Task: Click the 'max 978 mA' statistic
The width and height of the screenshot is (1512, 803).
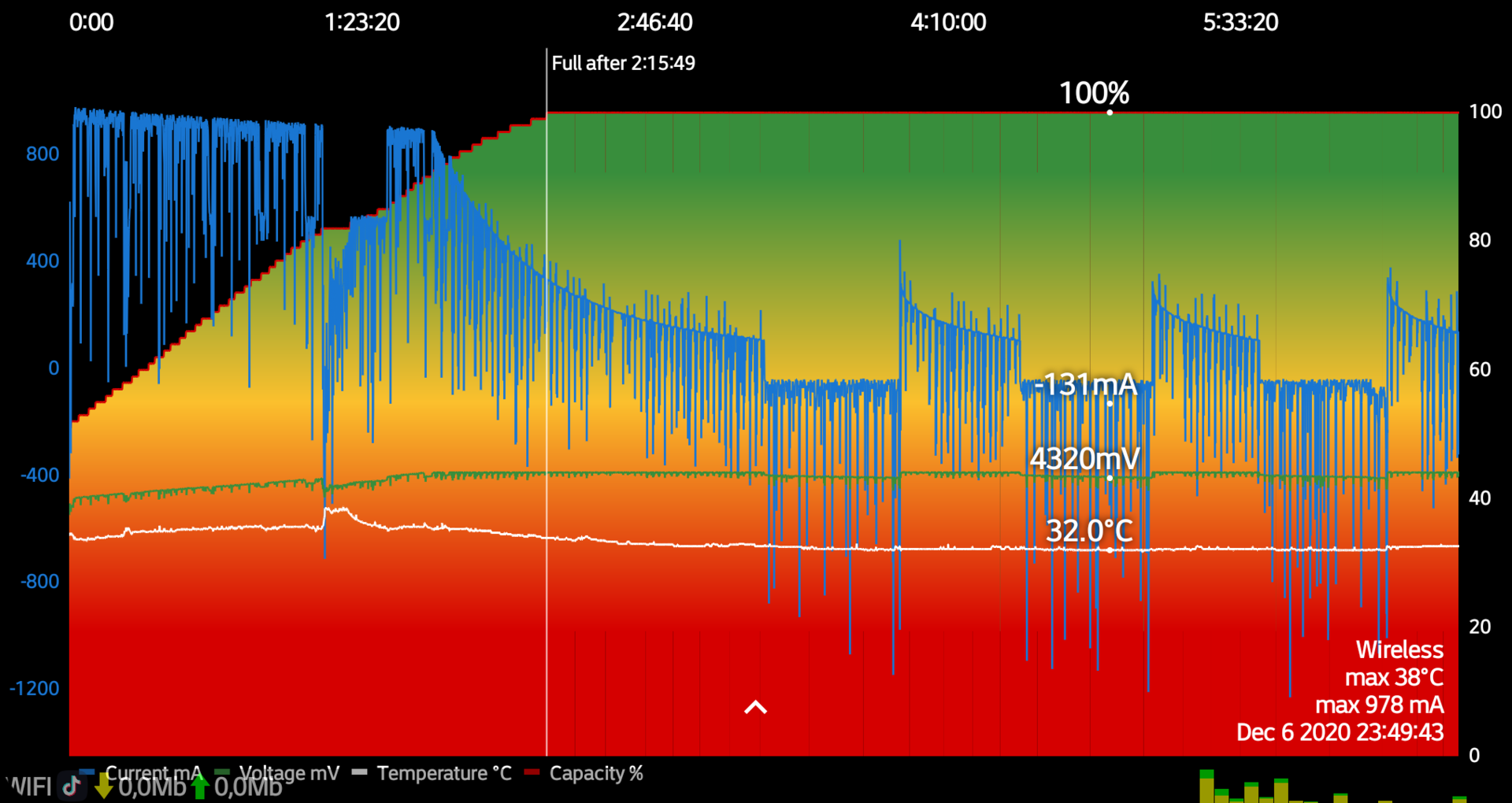Action: point(1379,705)
